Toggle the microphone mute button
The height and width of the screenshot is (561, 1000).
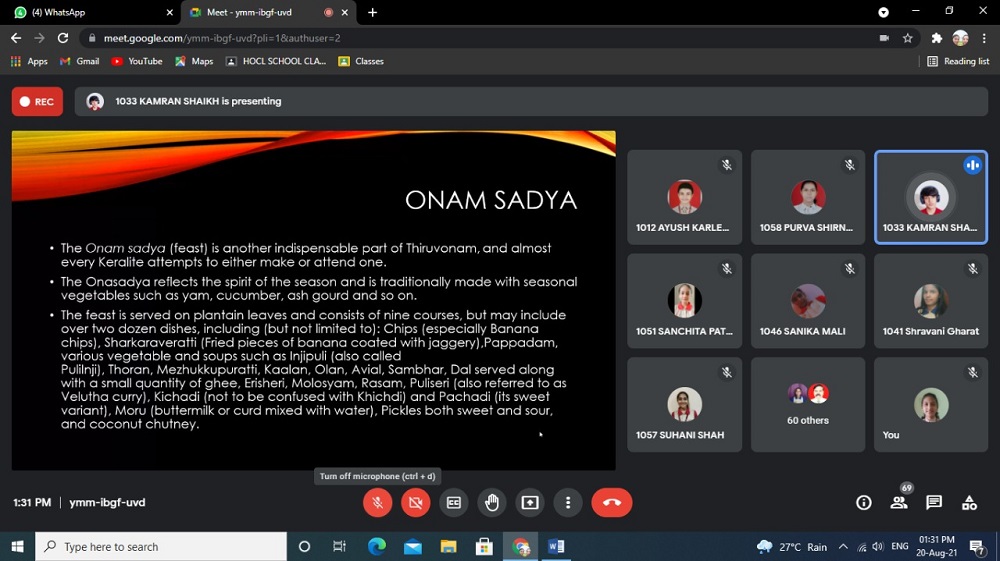click(x=377, y=502)
